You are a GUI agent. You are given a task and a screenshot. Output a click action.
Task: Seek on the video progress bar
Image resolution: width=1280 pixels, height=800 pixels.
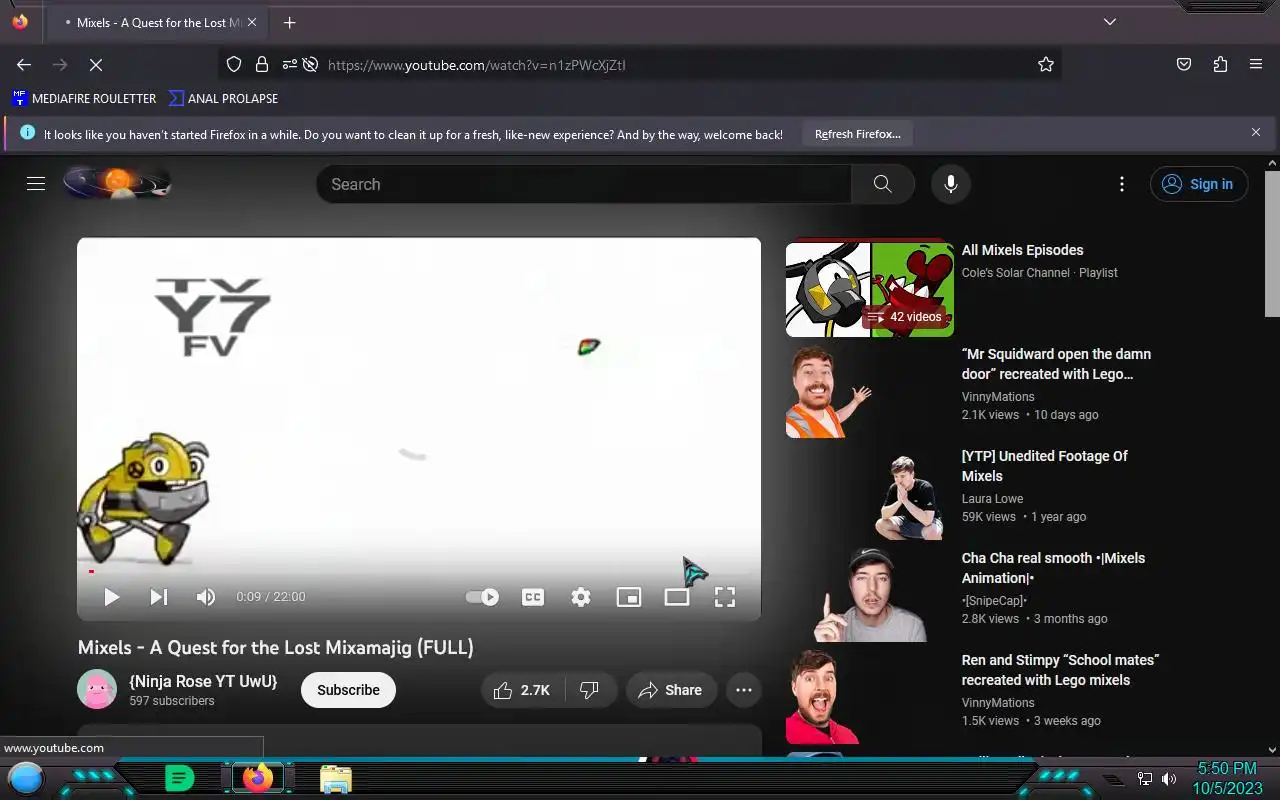419,572
